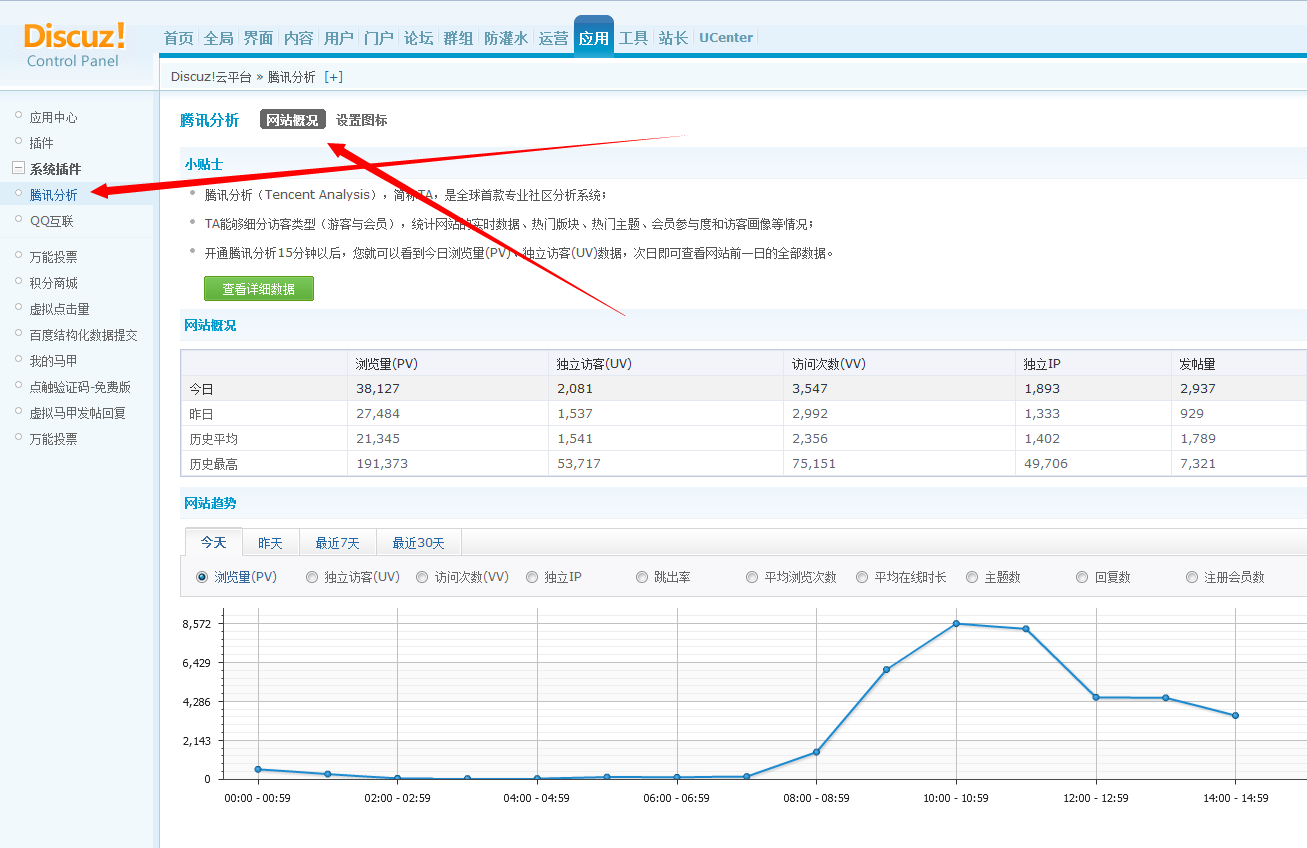Select 腾讯分析 in the sidebar
Viewport: 1307px width, 848px height.
coord(53,195)
